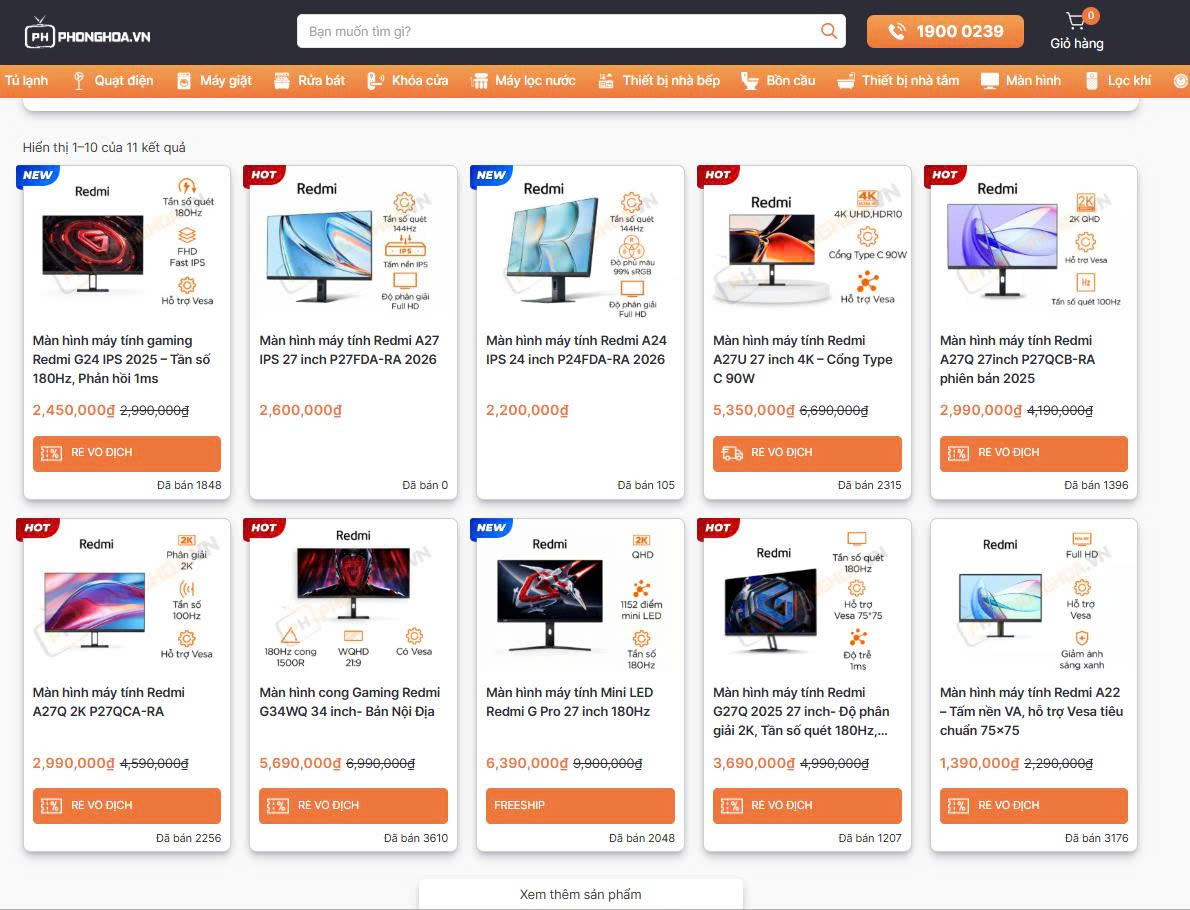Viewport: 1190px width, 910px height.
Task: Click the PhongHoa.vn logo
Action: 88,35
